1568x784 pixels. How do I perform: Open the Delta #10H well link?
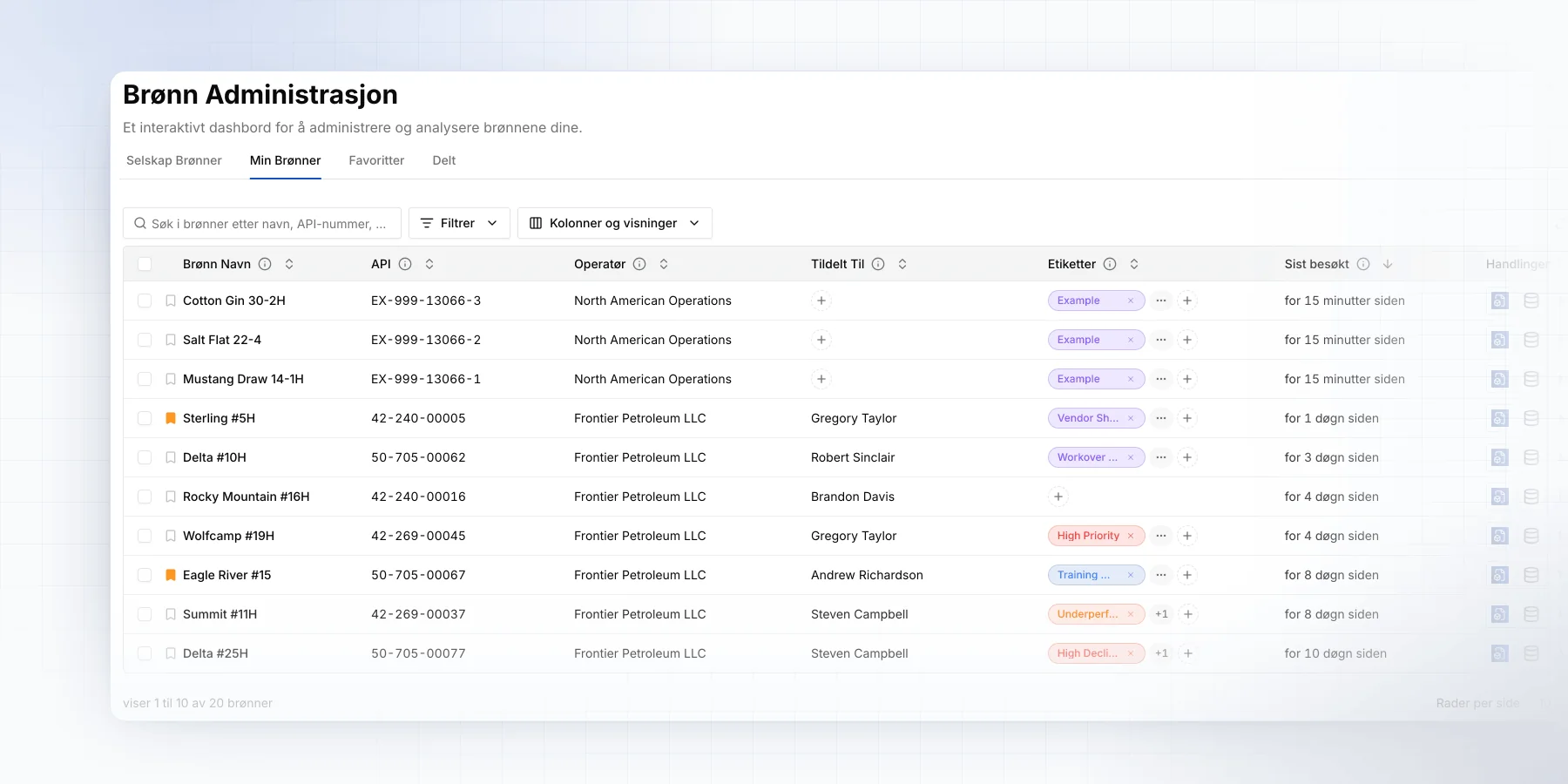pyautogui.click(x=214, y=457)
